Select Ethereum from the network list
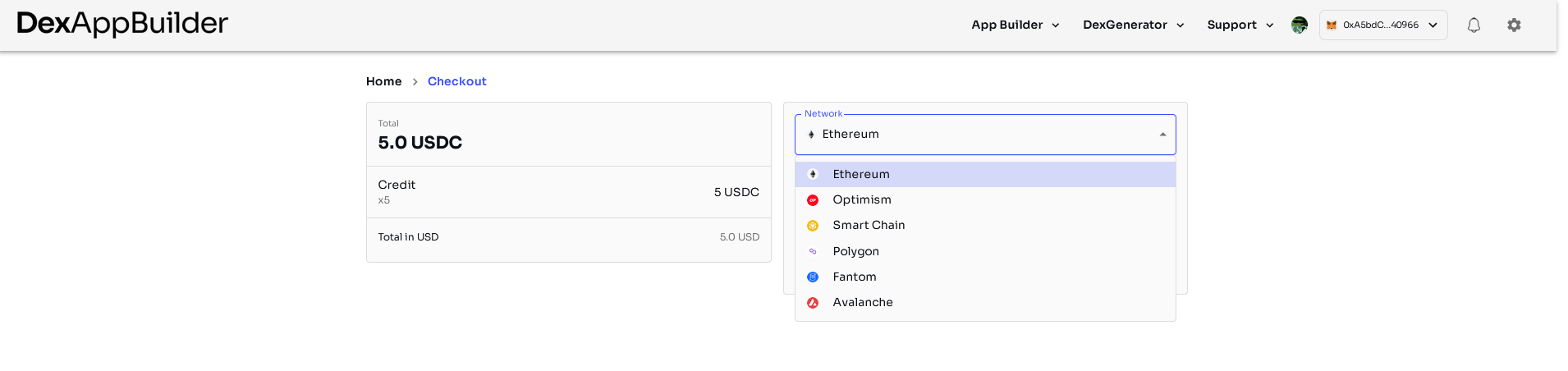The width and height of the screenshot is (1568, 371). coord(861,175)
